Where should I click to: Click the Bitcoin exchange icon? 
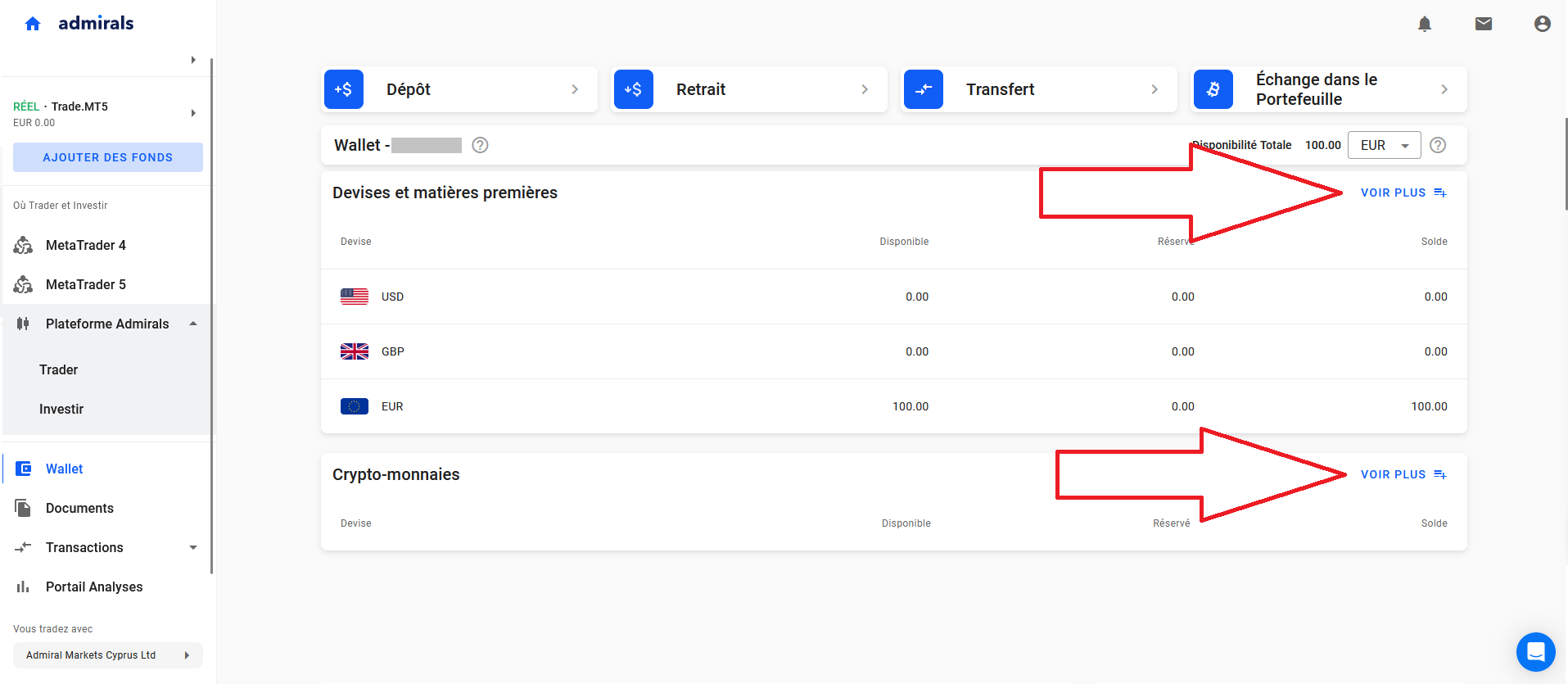(x=1213, y=89)
